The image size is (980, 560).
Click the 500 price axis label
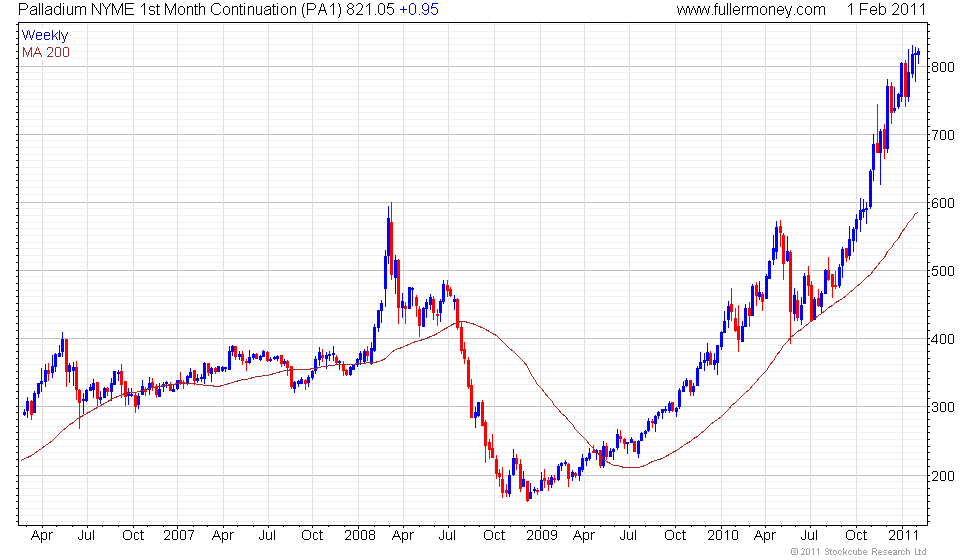[942, 271]
